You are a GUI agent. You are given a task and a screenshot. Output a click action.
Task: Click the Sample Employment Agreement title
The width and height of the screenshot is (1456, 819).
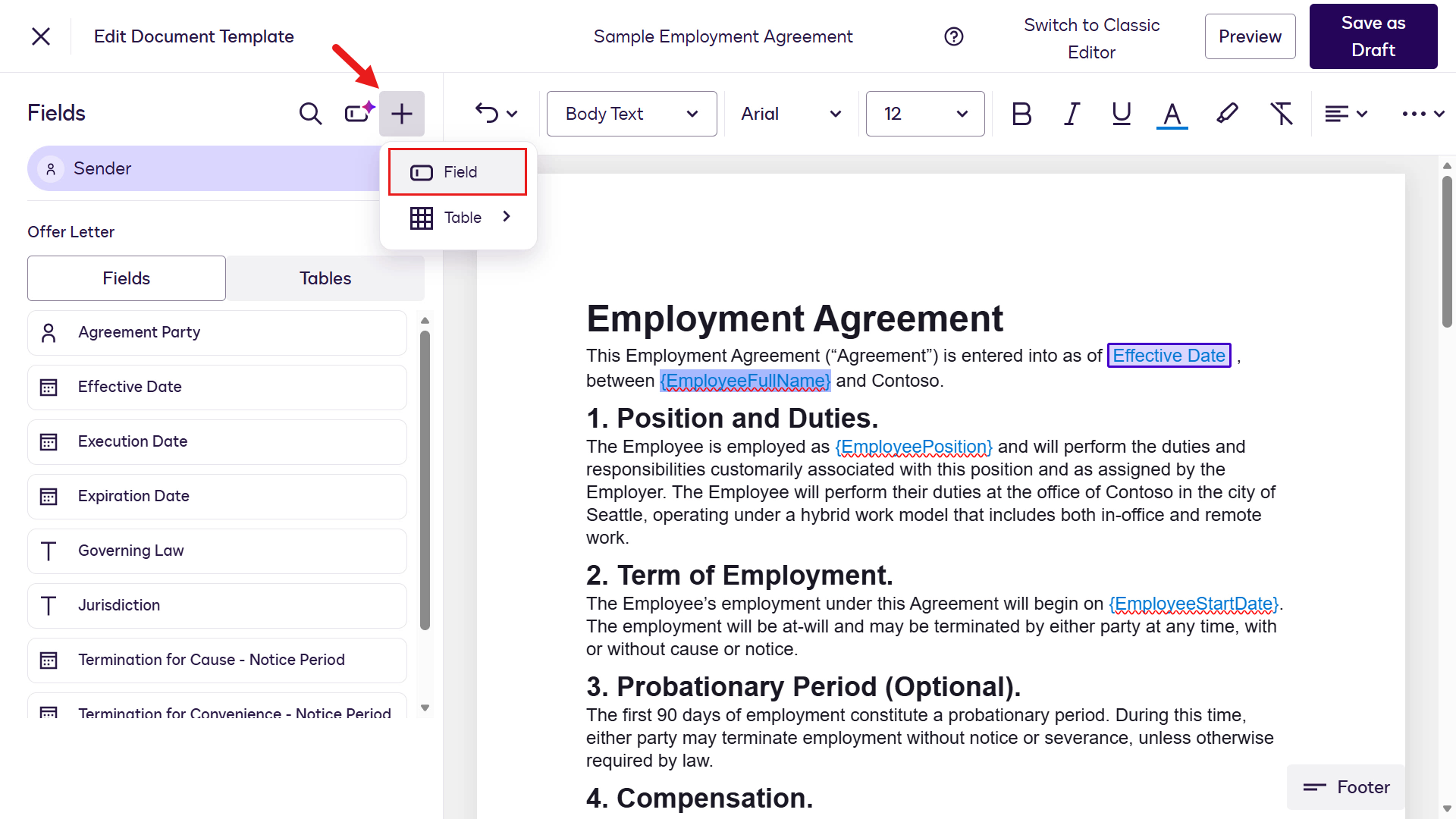pos(723,36)
